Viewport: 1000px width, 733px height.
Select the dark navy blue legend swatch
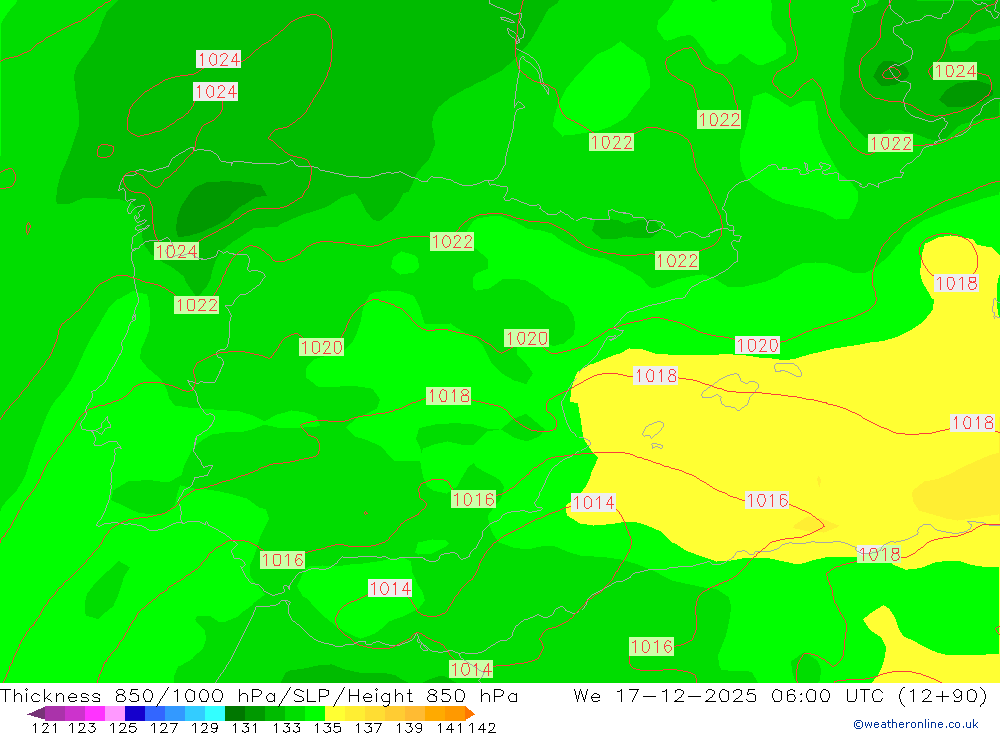135,713
